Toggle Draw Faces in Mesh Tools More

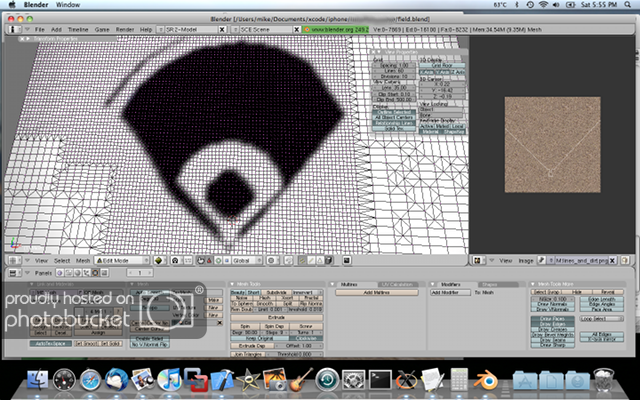553,319
